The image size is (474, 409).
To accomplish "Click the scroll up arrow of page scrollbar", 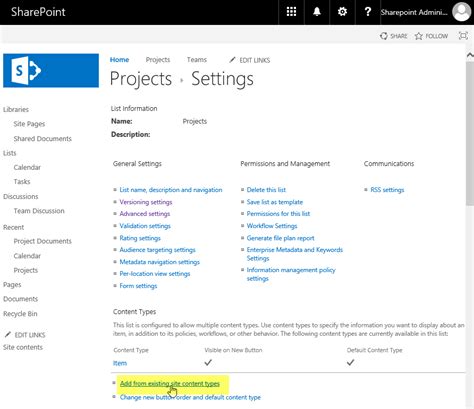I will tap(470, 55).
